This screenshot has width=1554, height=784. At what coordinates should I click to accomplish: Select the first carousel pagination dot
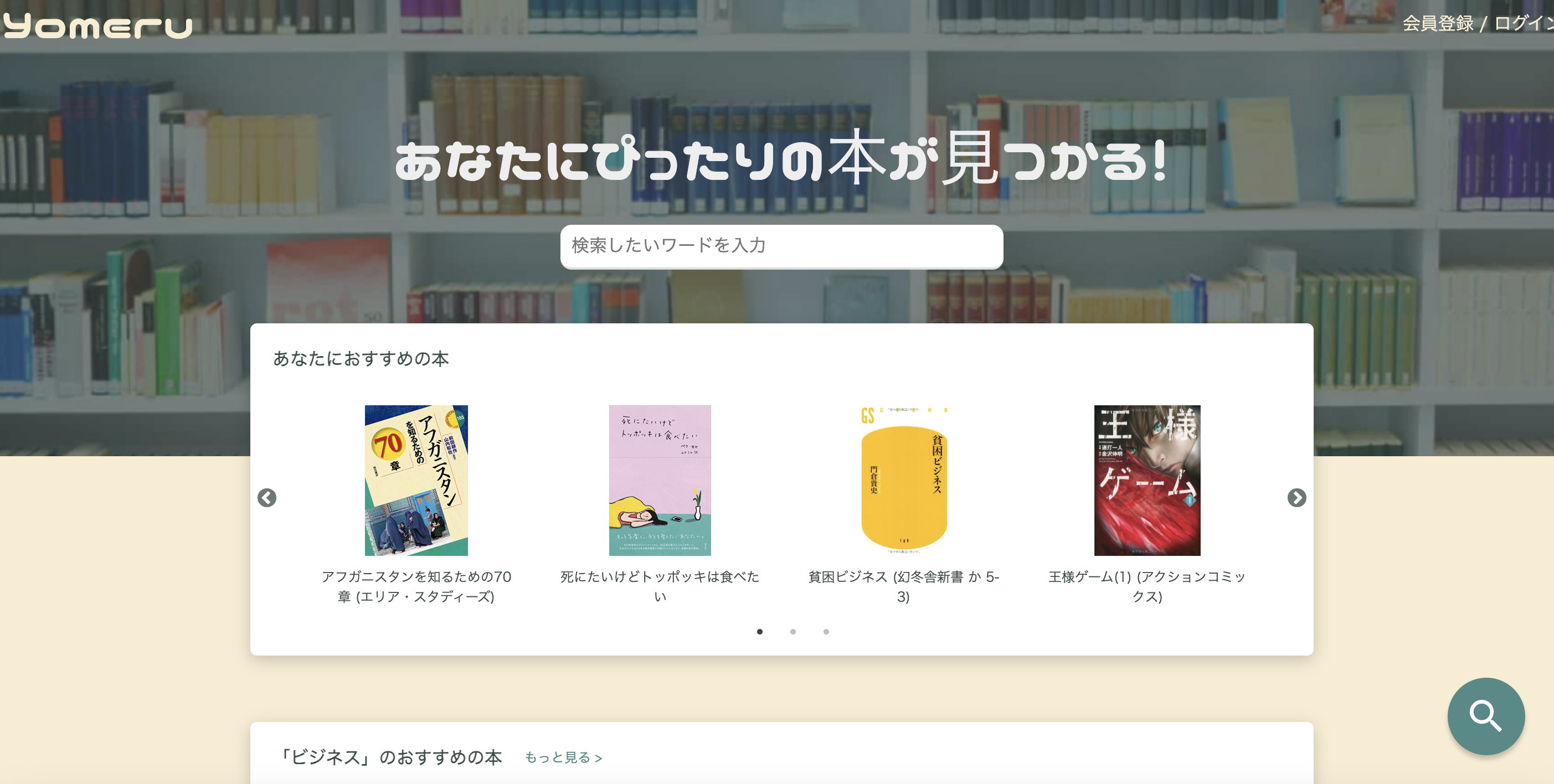(x=759, y=631)
